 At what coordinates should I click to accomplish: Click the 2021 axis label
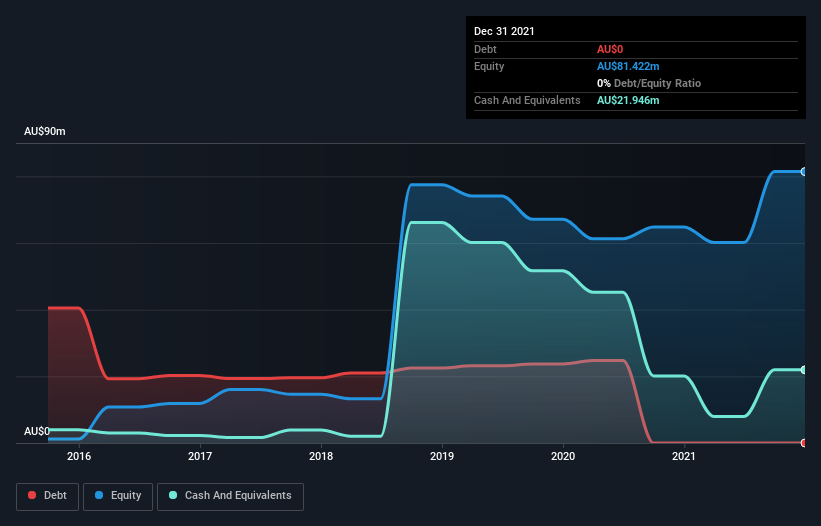pos(684,456)
